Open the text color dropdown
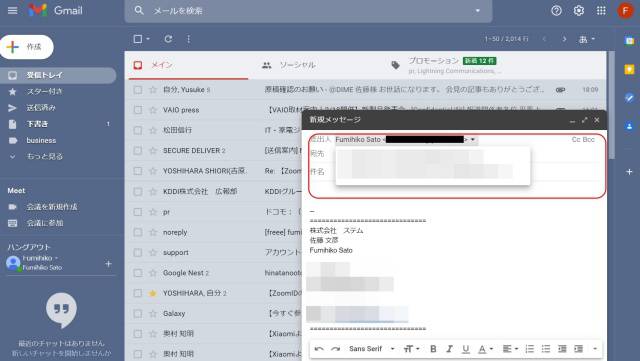The width and height of the screenshot is (640, 361). [x=485, y=349]
